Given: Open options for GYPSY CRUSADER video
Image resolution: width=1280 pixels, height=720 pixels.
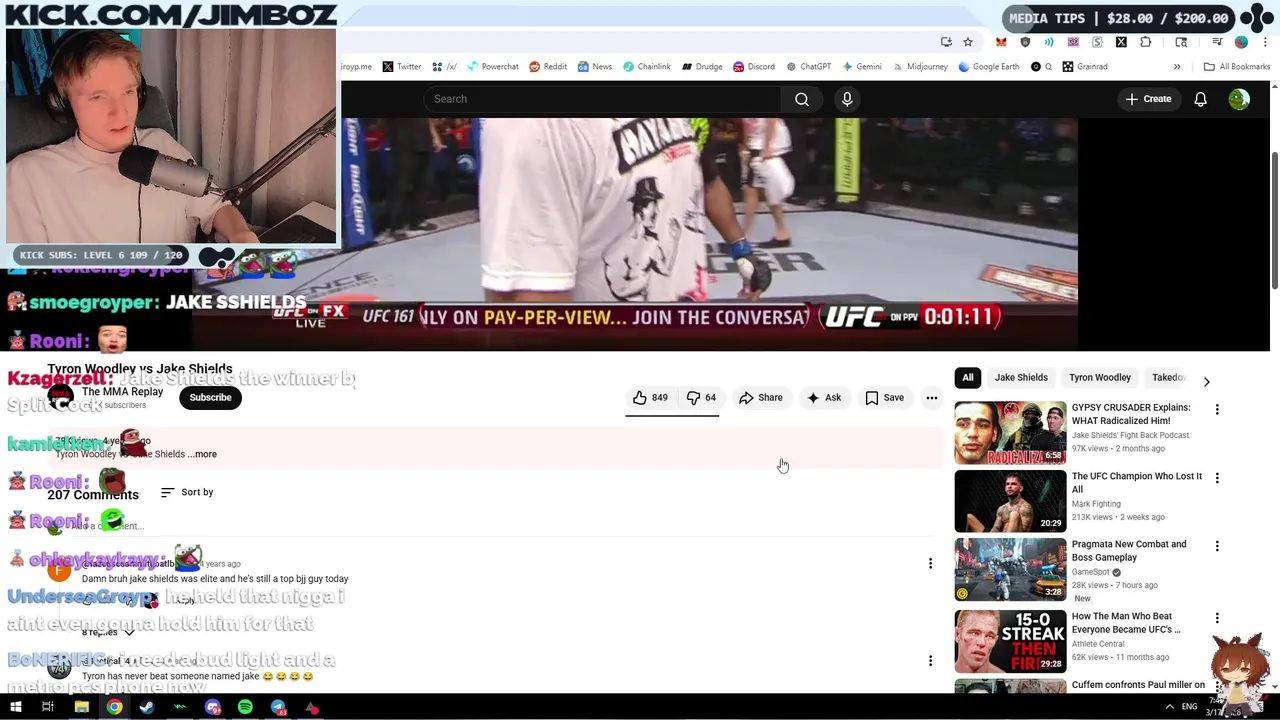Looking at the screenshot, I should [x=1217, y=410].
